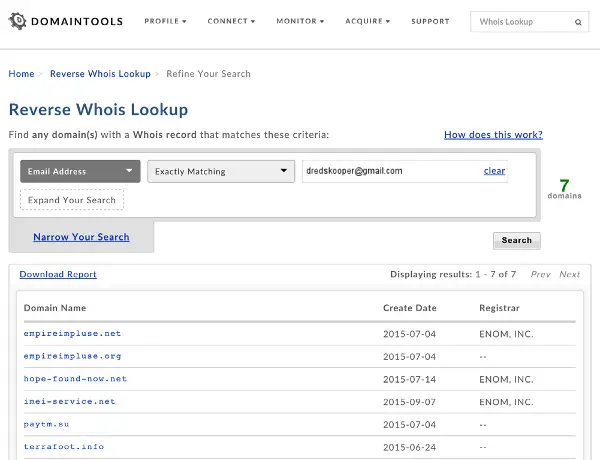Viewport: 600px width, 460px height.
Task: Go to Home breadcrumb
Action: 21,74
